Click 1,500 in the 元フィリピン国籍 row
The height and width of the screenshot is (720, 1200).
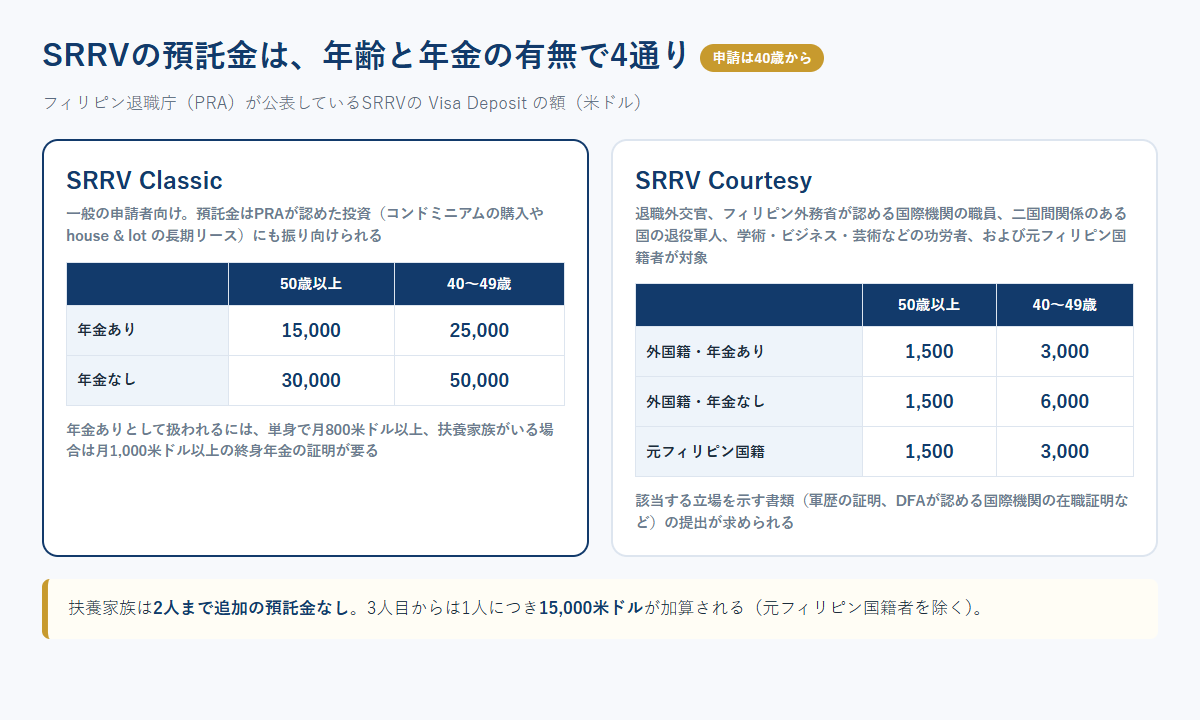click(x=929, y=451)
